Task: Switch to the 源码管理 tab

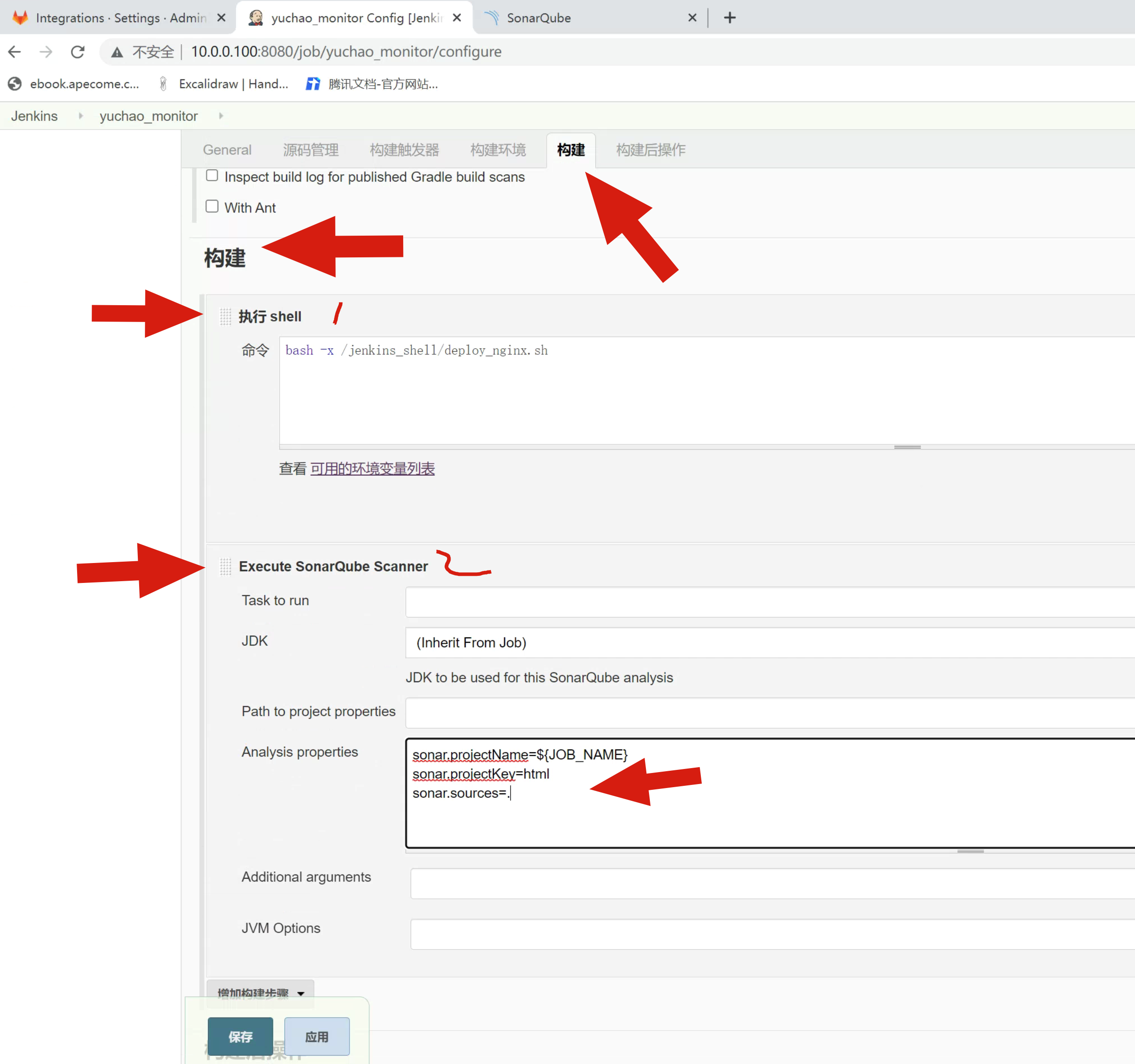Action: [x=311, y=150]
